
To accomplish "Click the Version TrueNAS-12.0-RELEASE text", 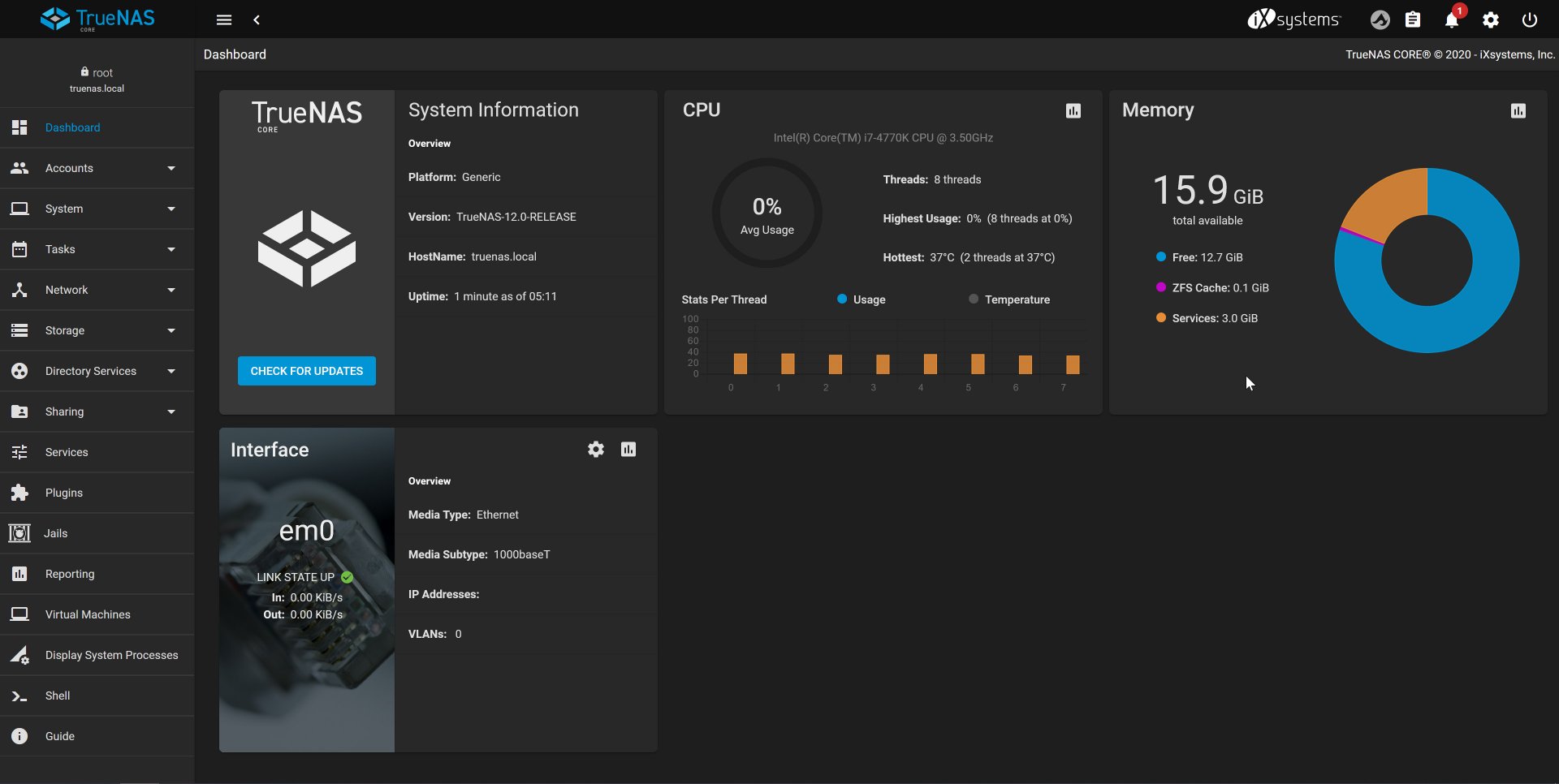I will (x=492, y=217).
